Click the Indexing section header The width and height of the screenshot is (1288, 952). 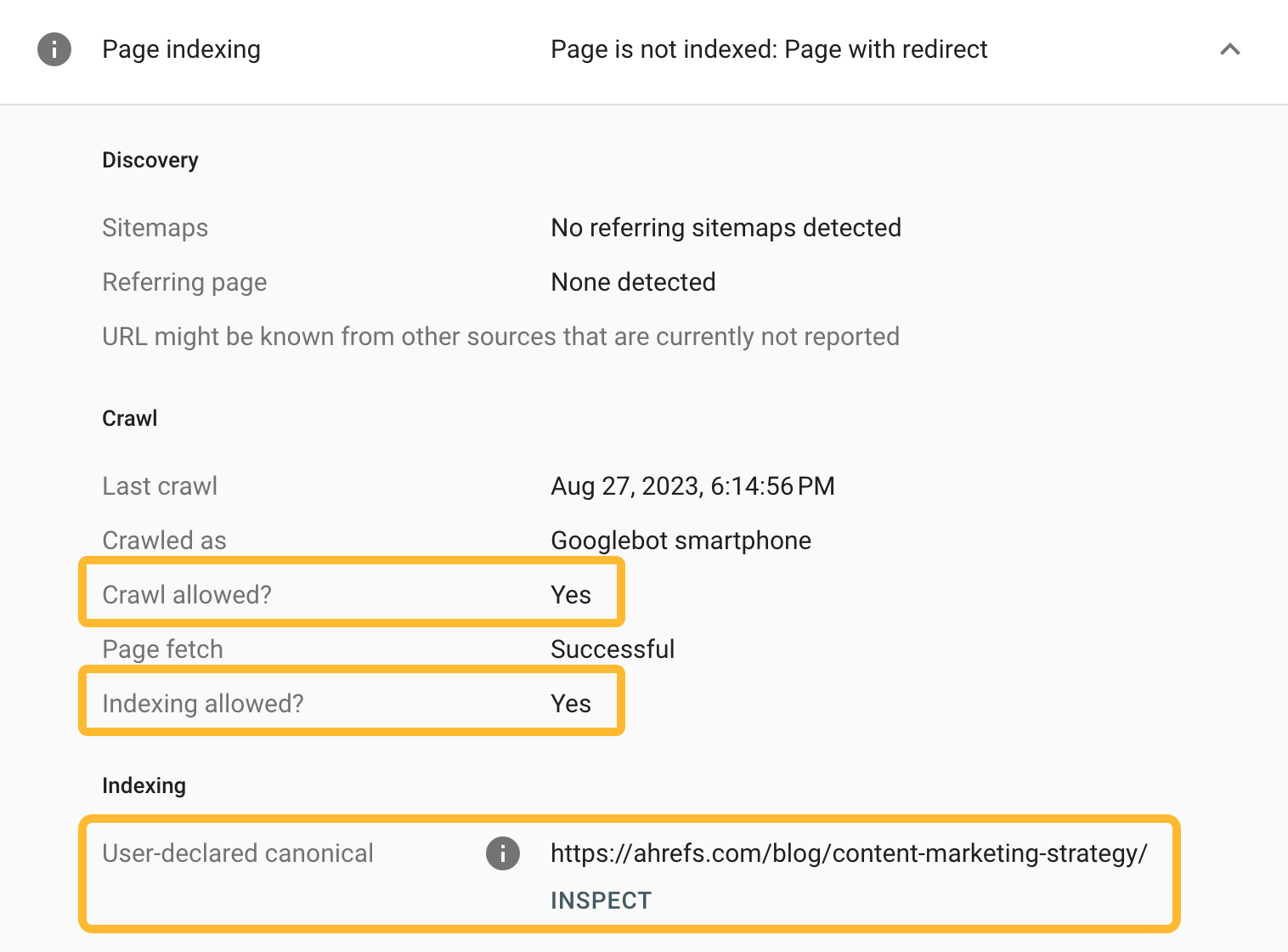[x=144, y=785]
